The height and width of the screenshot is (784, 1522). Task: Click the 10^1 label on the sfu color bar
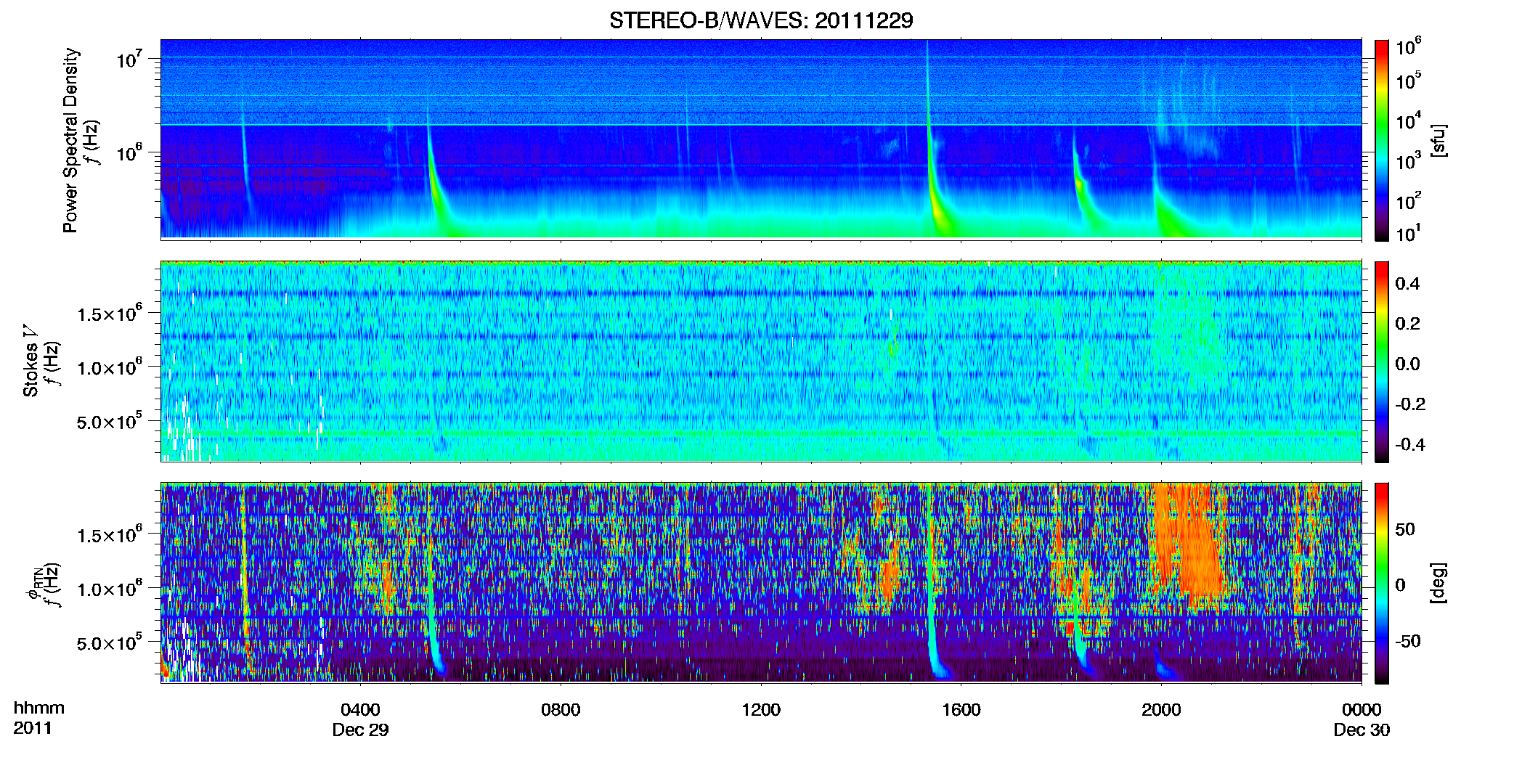click(x=1409, y=233)
